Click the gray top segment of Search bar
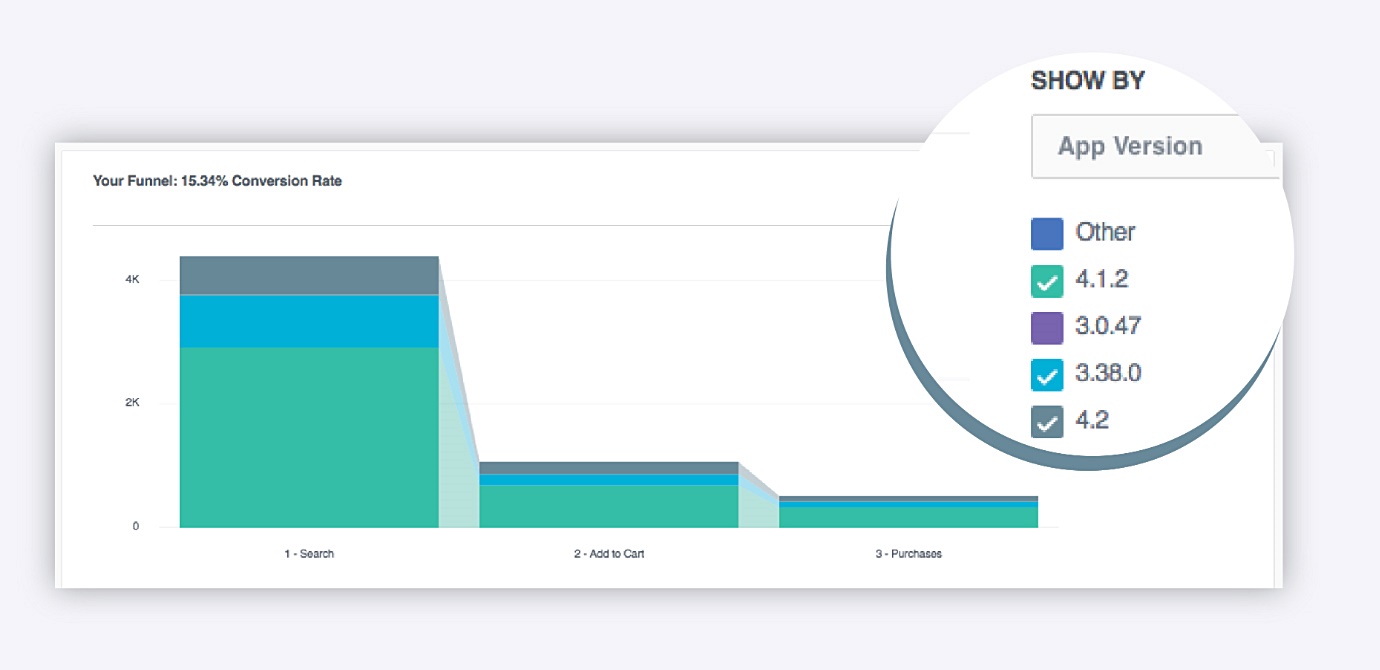1380x670 pixels. [x=309, y=275]
